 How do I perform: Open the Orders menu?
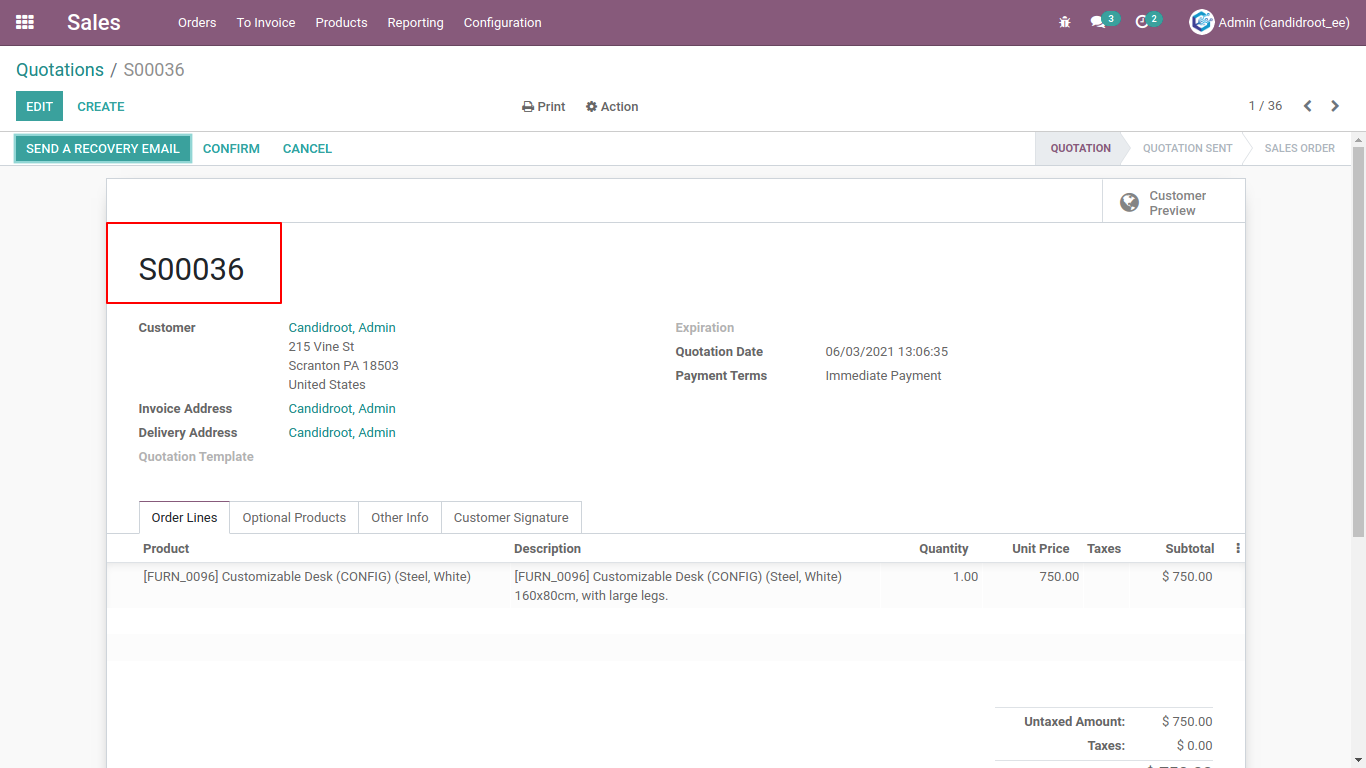tap(197, 22)
